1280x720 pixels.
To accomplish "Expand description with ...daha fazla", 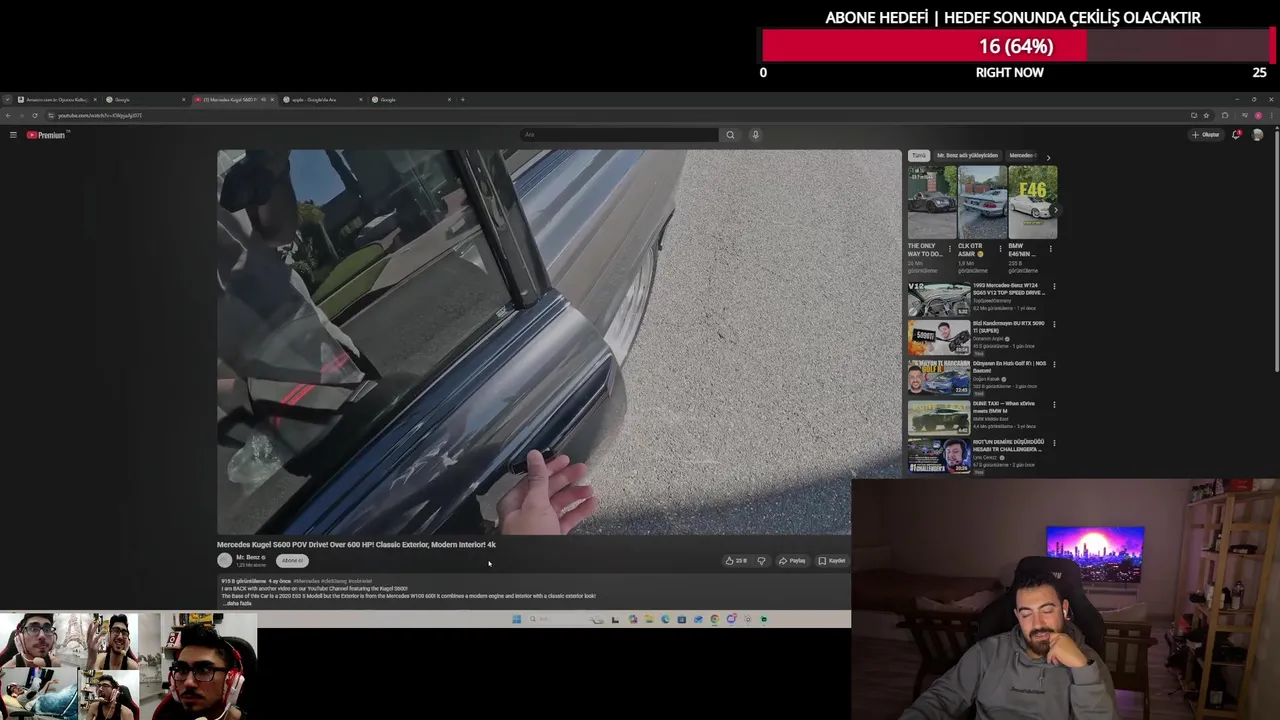I will tap(239, 603).
